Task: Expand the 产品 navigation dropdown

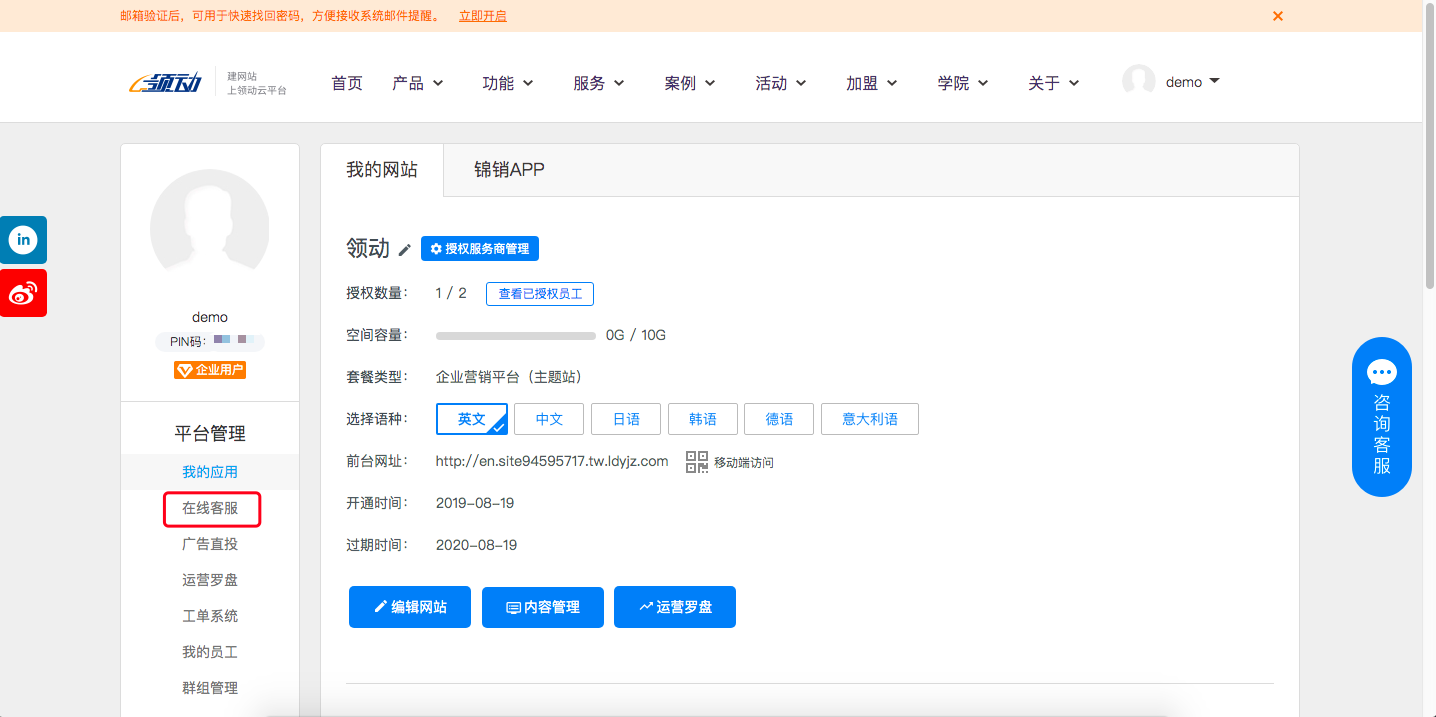Action: (x=418, y=83)
